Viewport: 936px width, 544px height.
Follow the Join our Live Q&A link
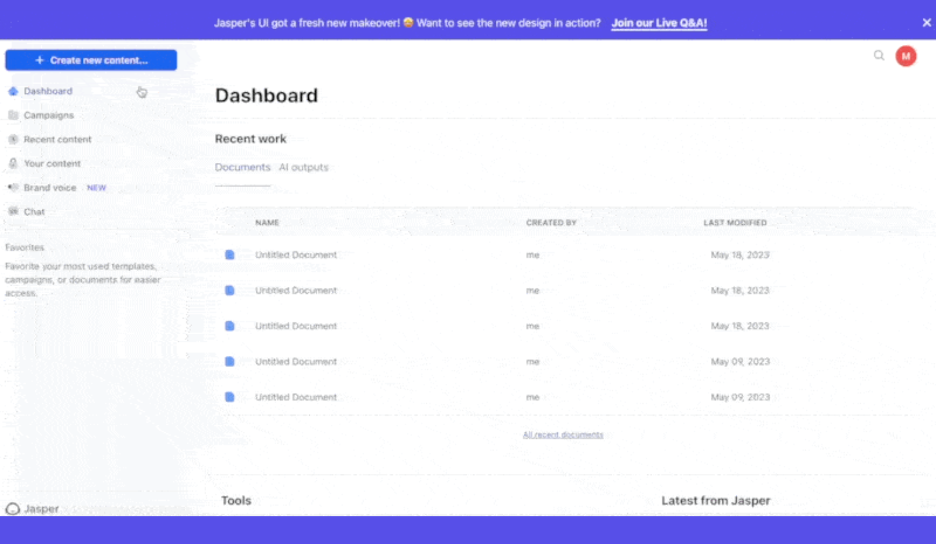pos(659,23)
